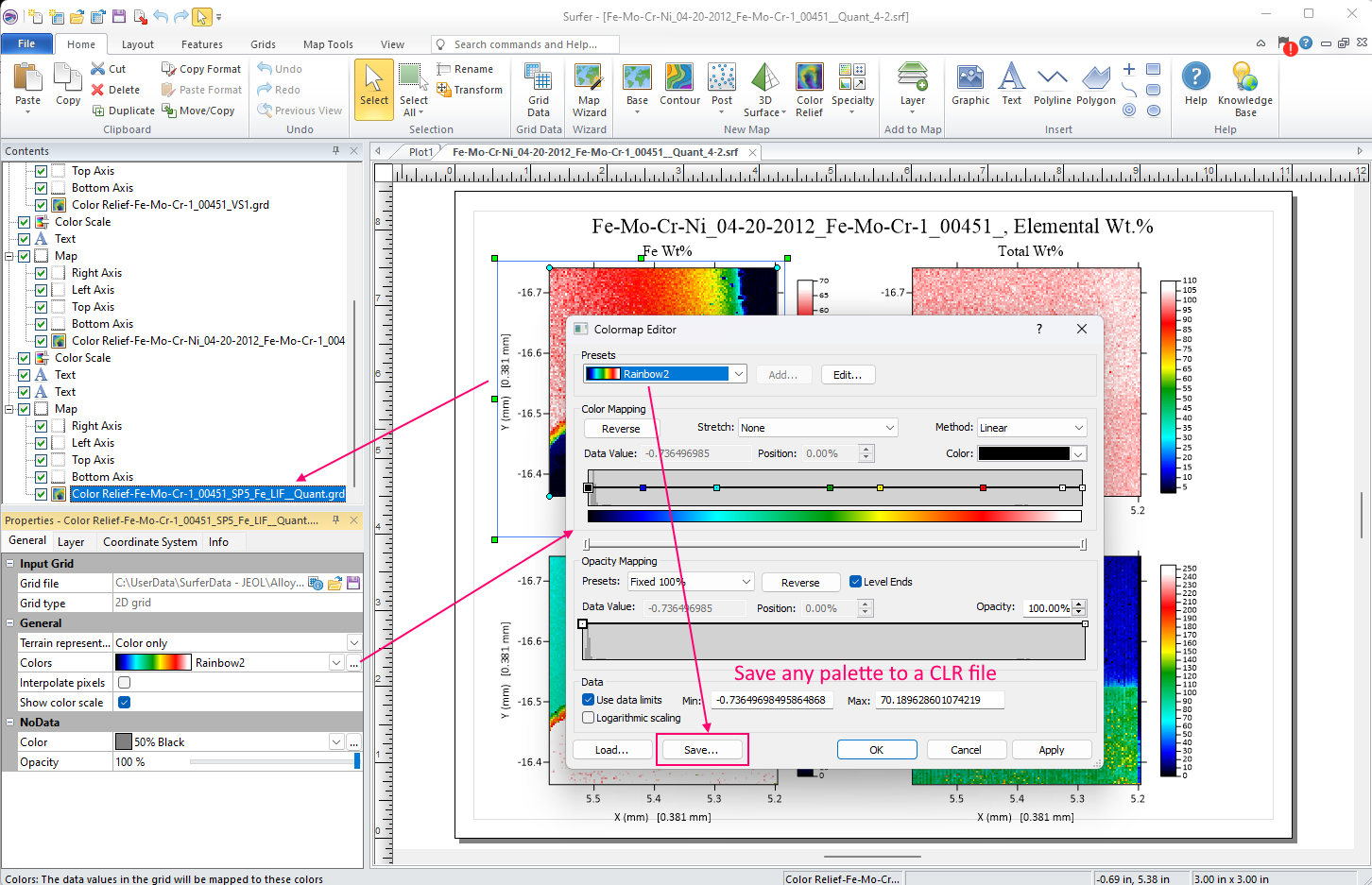Select the Text insert tool

tap(1011, 85)
